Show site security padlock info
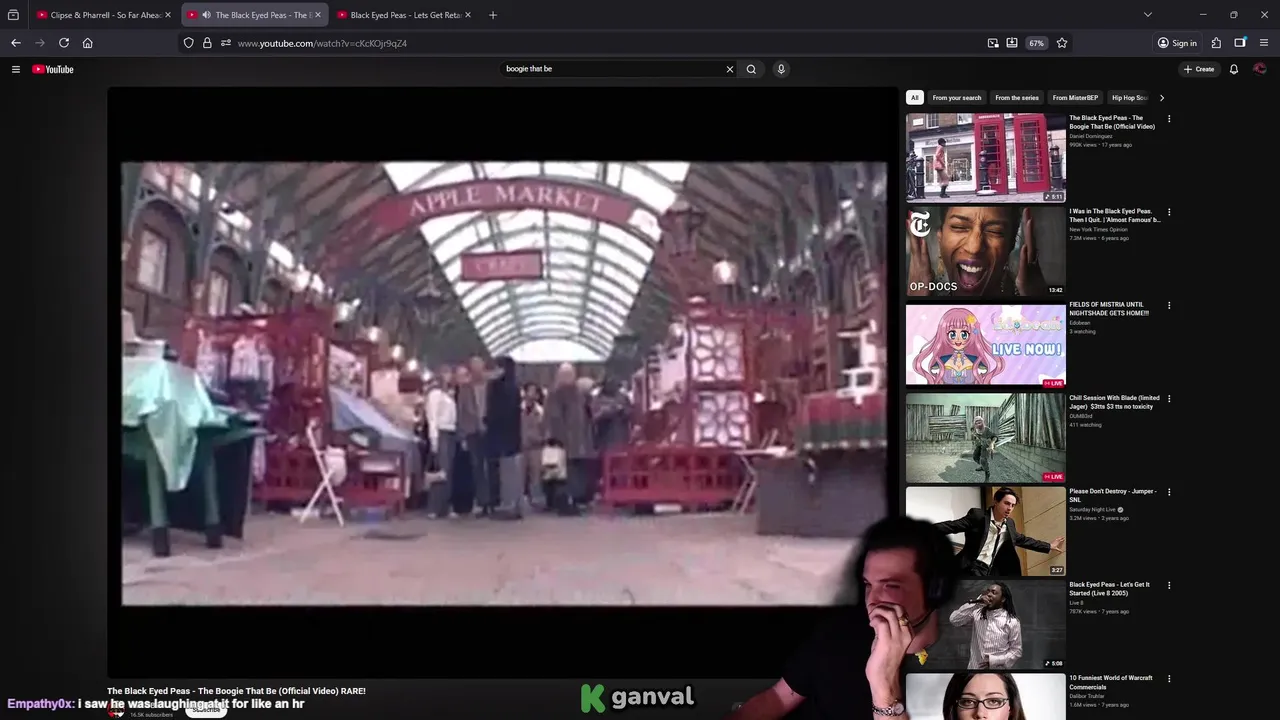The image size is (1280, 720). point(207,43)
